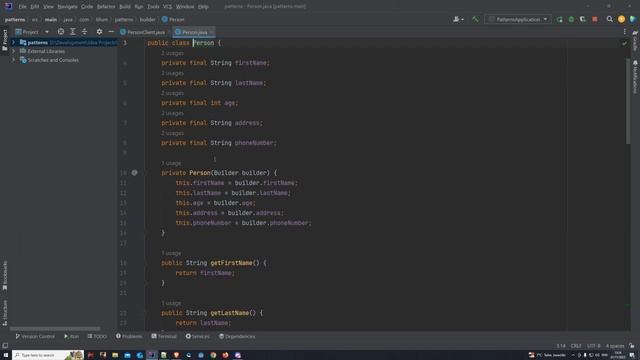Viewport: 640px width, 360px height.
Task: Expand the patterns project root node
Action: 13,42
